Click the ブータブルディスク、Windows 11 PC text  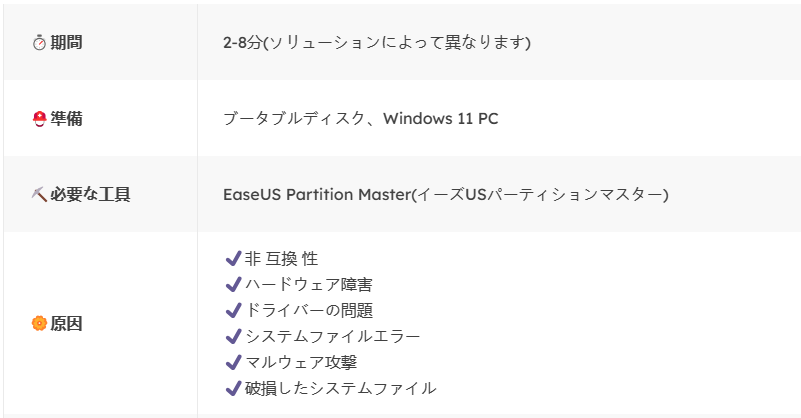[x=361, y=119]
